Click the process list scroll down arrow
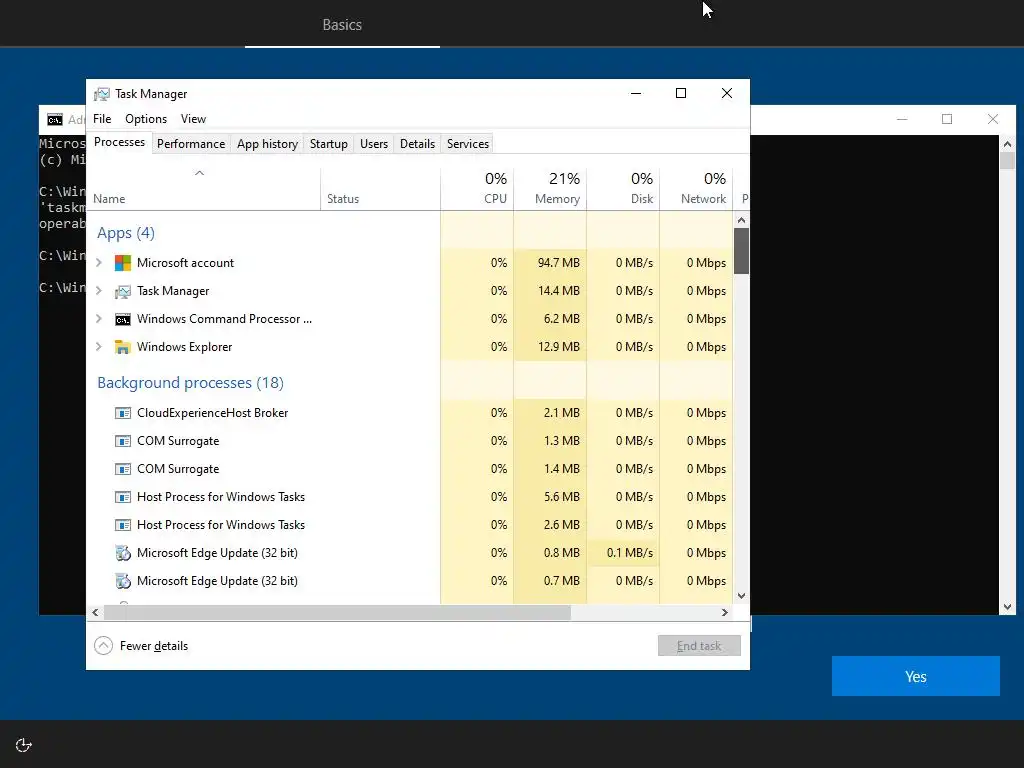 [x=741, y=596]
